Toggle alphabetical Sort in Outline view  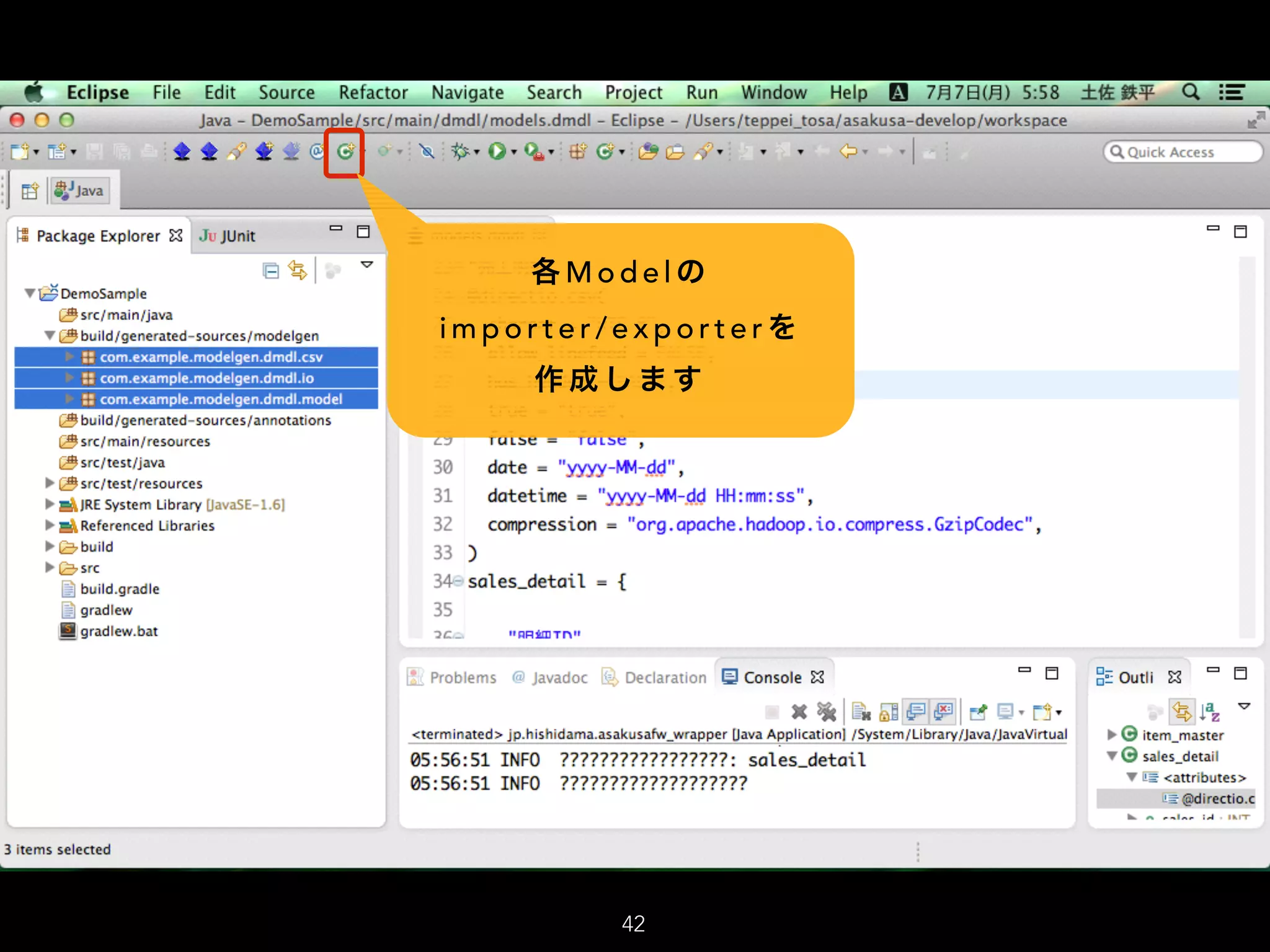tap(1209, 712)
